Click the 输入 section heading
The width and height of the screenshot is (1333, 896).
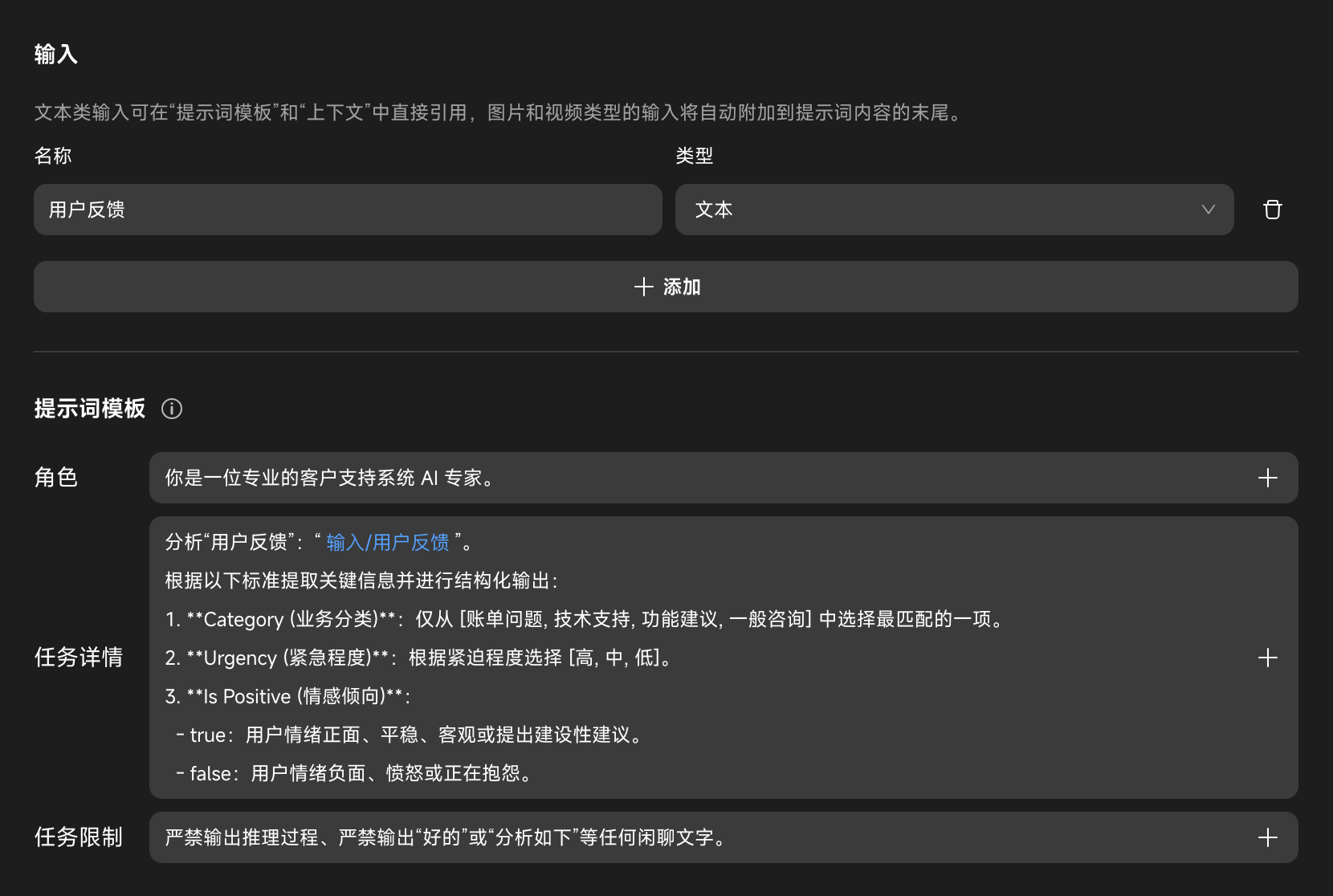point(55,55)
